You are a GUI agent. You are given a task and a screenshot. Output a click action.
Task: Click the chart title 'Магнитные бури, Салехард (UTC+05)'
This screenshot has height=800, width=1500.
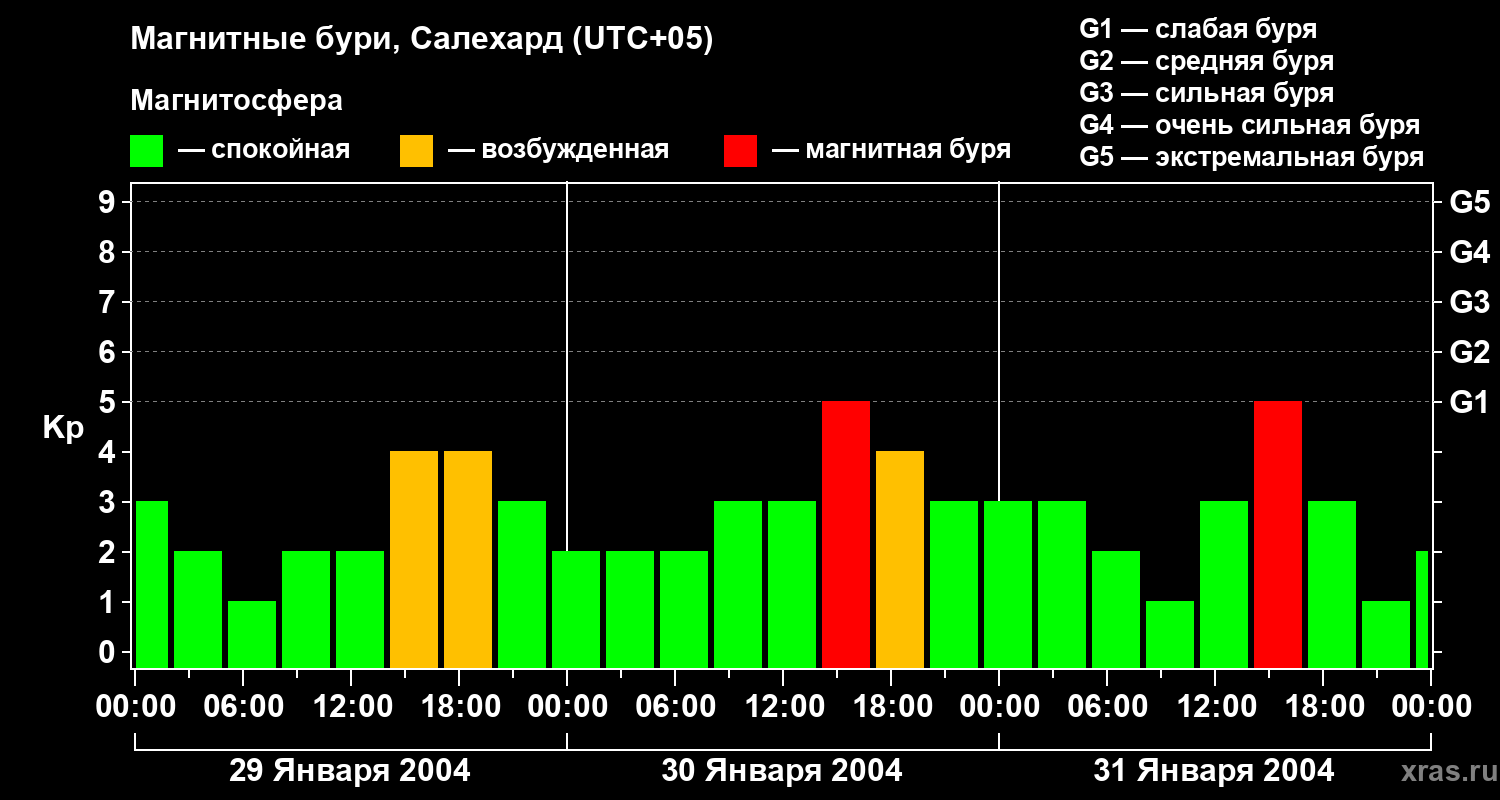tap(422, 40)
